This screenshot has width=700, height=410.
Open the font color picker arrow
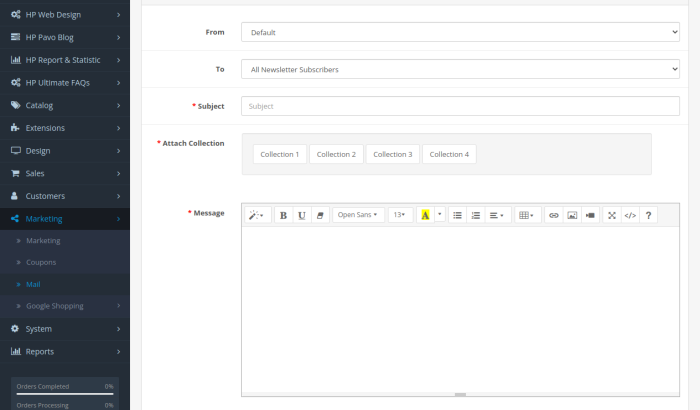pyautogui.click(x=440, y=215)
